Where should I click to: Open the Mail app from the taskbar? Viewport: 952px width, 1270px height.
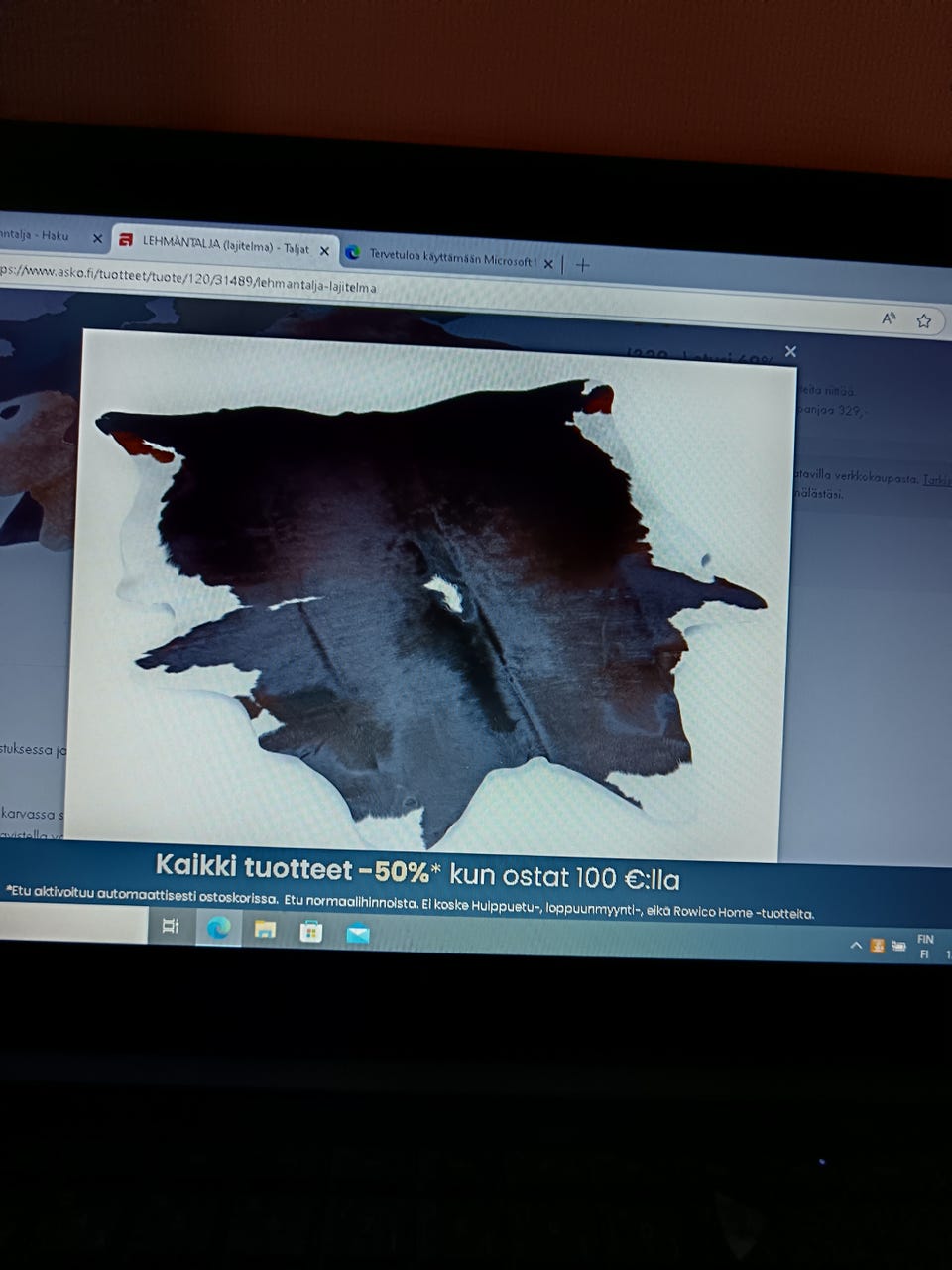coord(358,934)
